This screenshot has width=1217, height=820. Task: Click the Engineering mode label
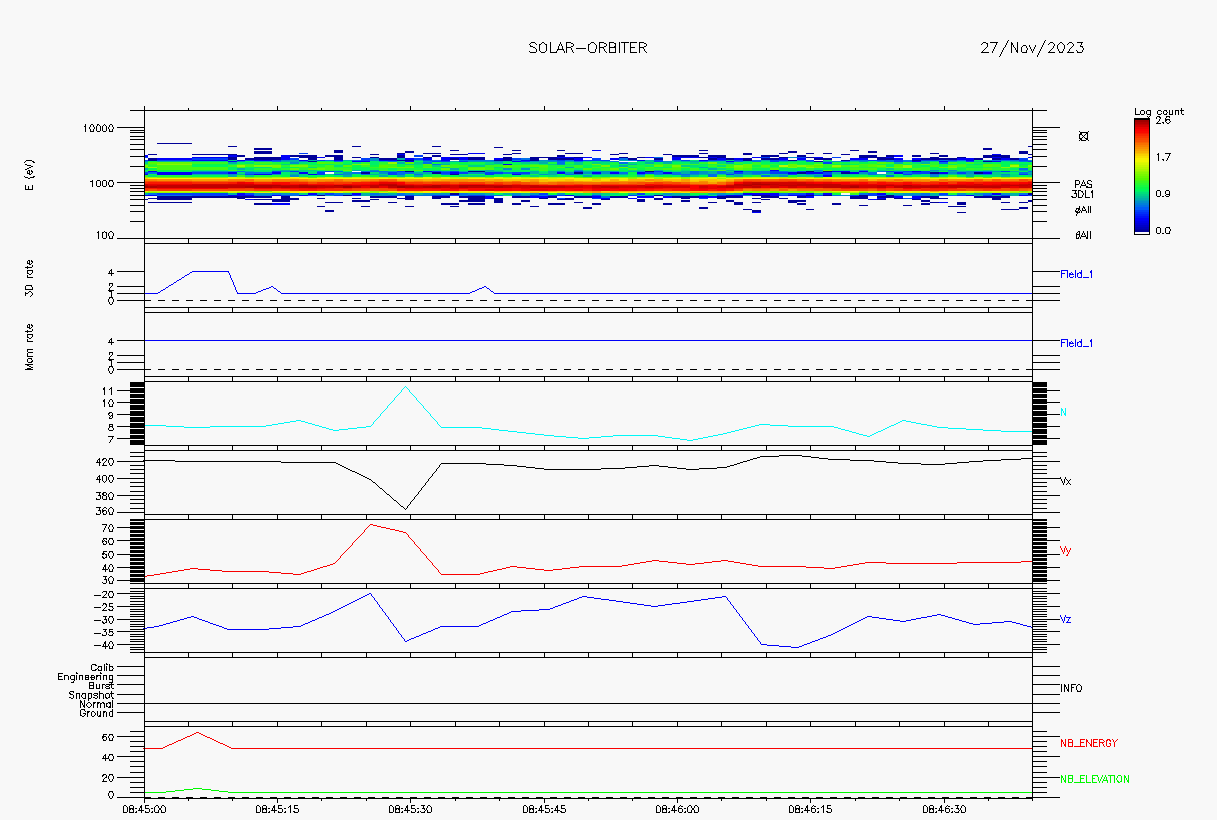pyautogui.click(x=86, y=677)
